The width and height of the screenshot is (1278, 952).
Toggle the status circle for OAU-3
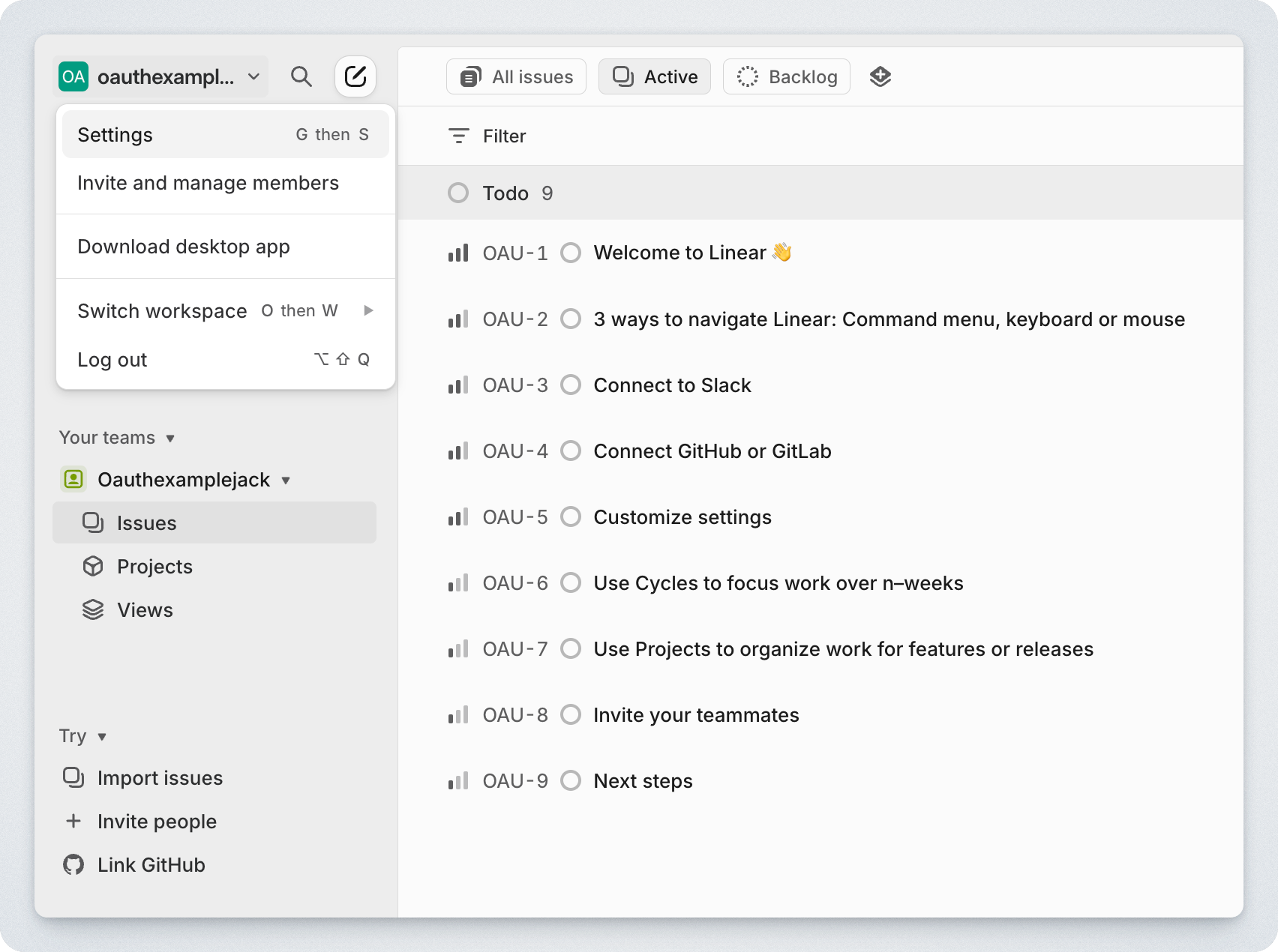click(571, 385)
